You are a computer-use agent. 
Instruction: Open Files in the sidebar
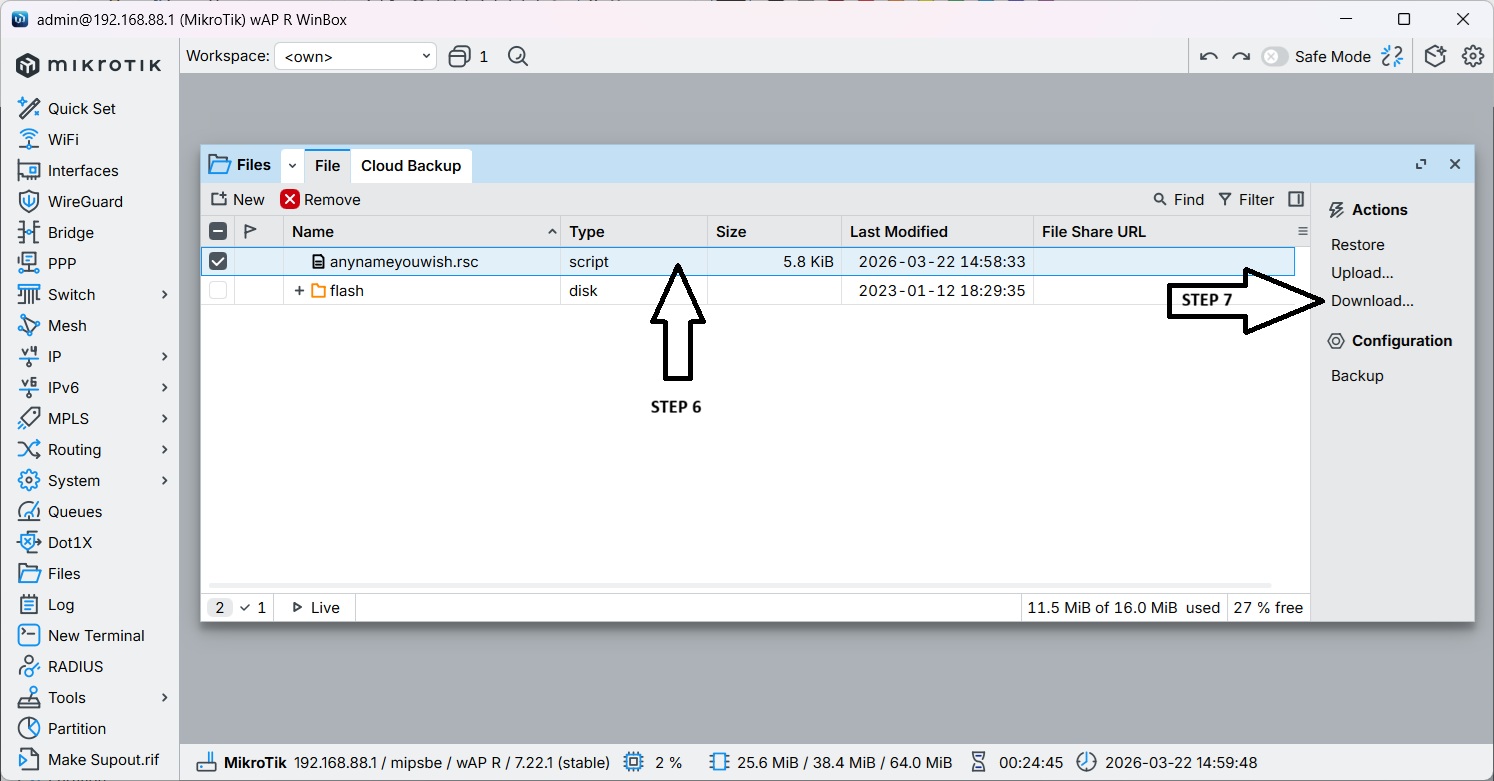tap(63, 573)
